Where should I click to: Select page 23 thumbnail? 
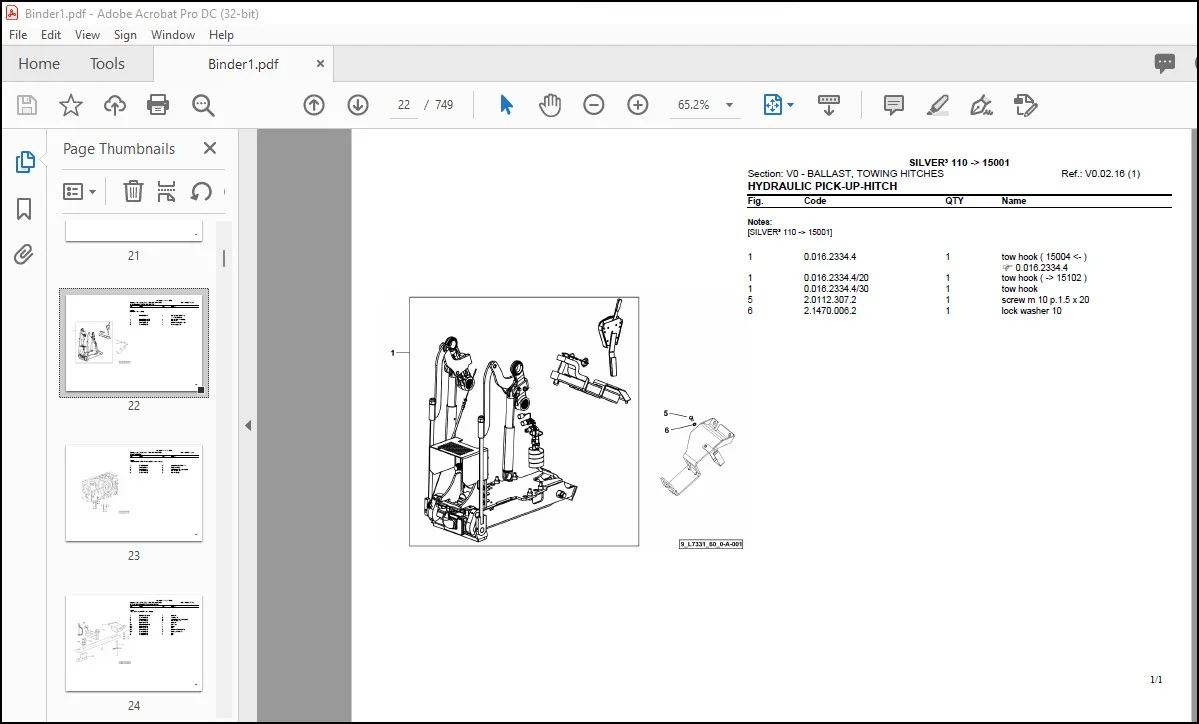[x=134, y=493]
